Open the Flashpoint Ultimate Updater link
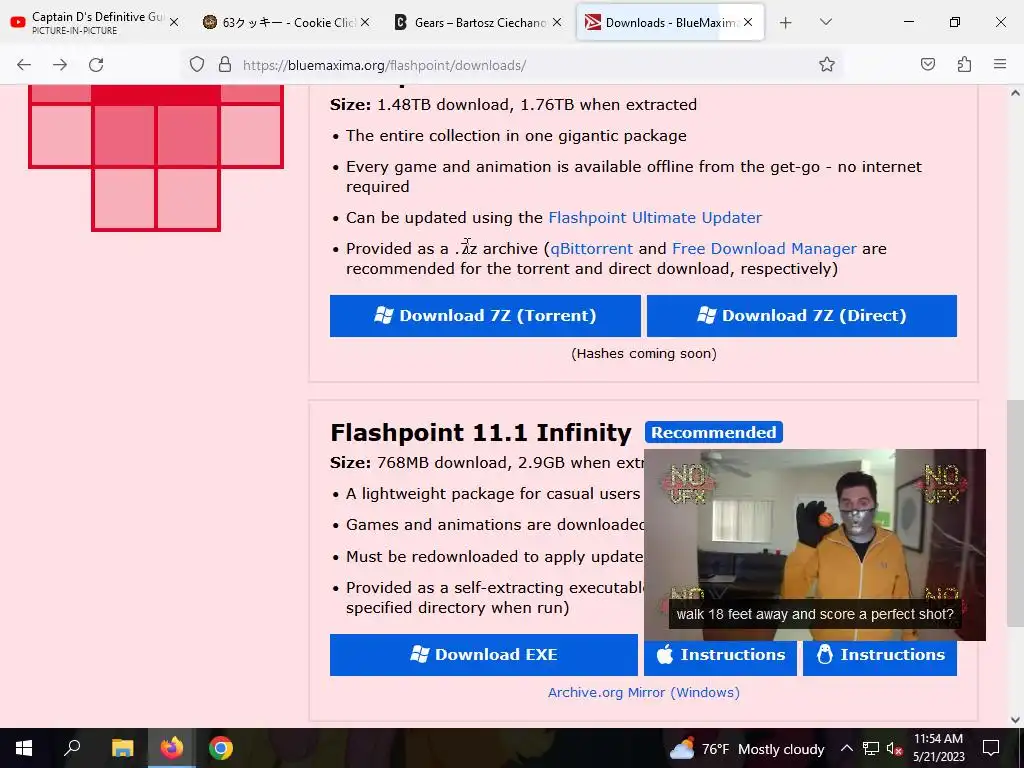Screen dimensions: 1024x768 (x=655, y=217)
